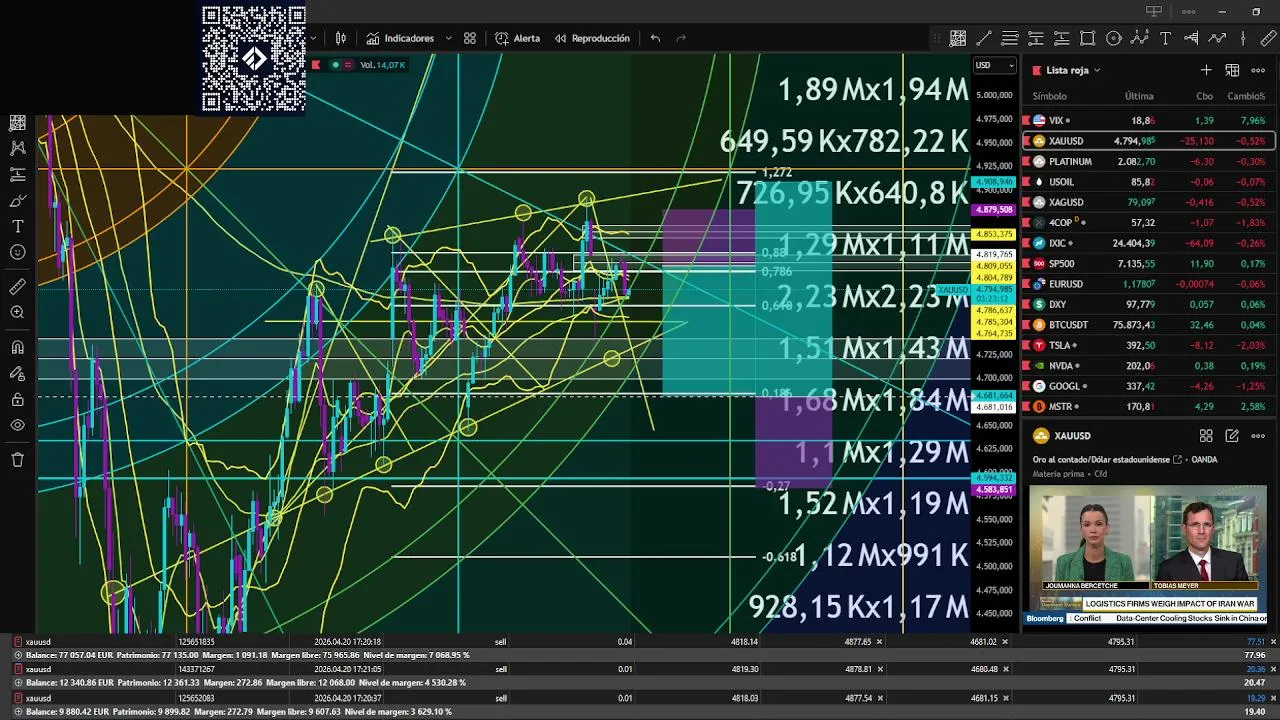Expand the Balance 9 880.42 EUR account row

click(x=18, y=711)
